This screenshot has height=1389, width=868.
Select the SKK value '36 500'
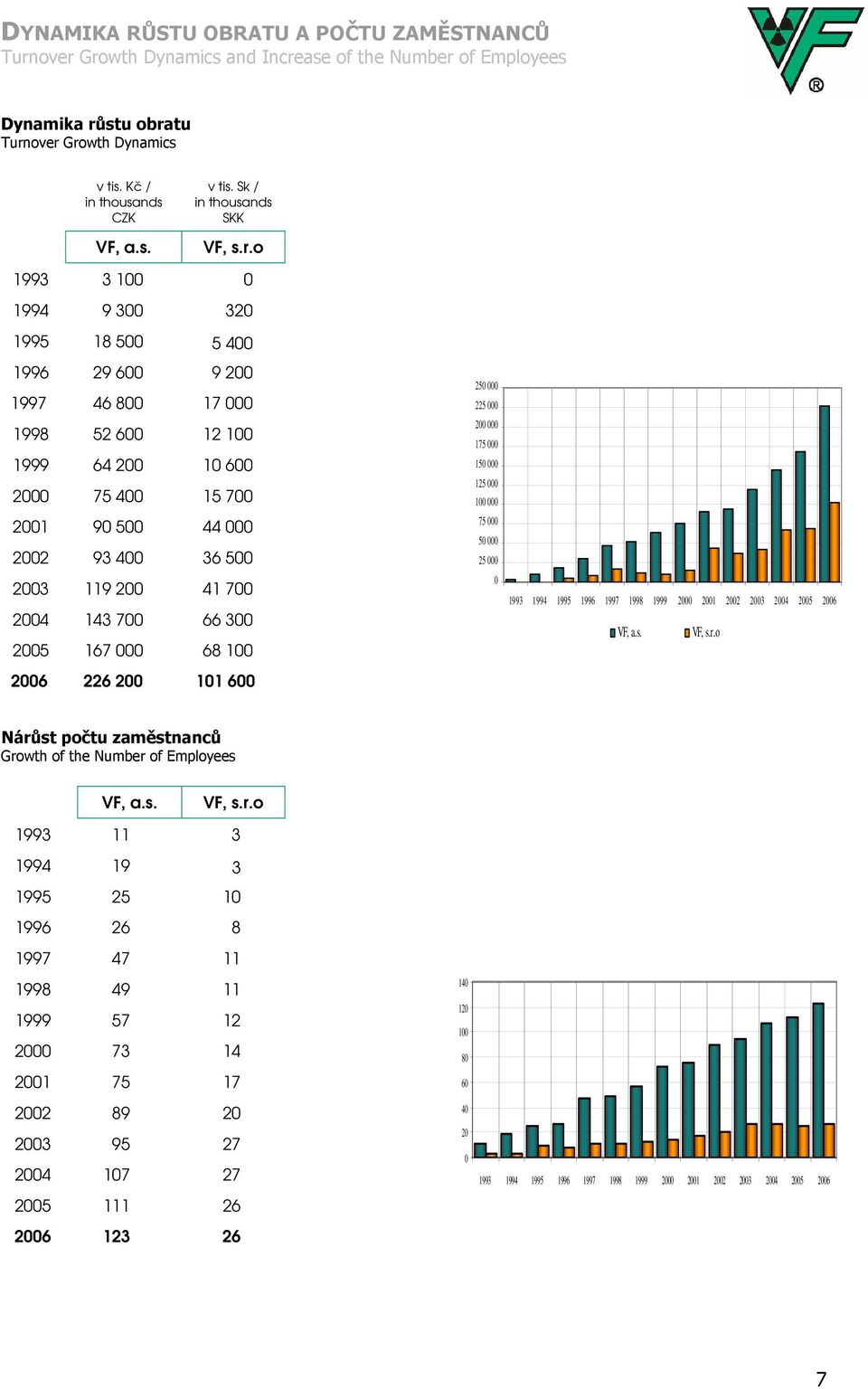[x=228, y=558]
